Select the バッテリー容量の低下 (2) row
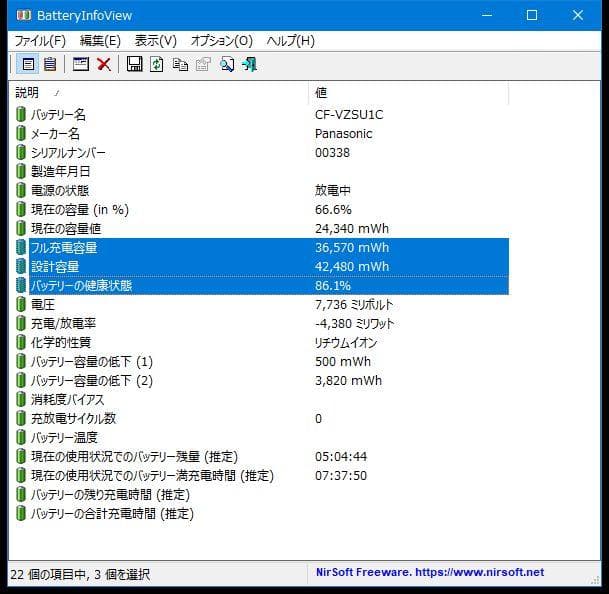Screen dimensions: 609x594 pyautogui.click(x=263, y=381)
